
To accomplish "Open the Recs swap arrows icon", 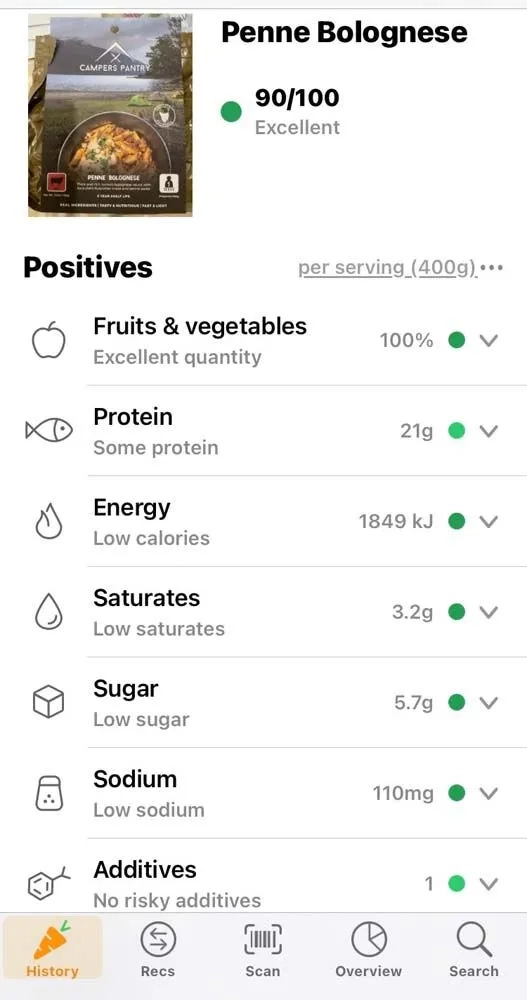I will pyautogui.click(x=158, y=941).
